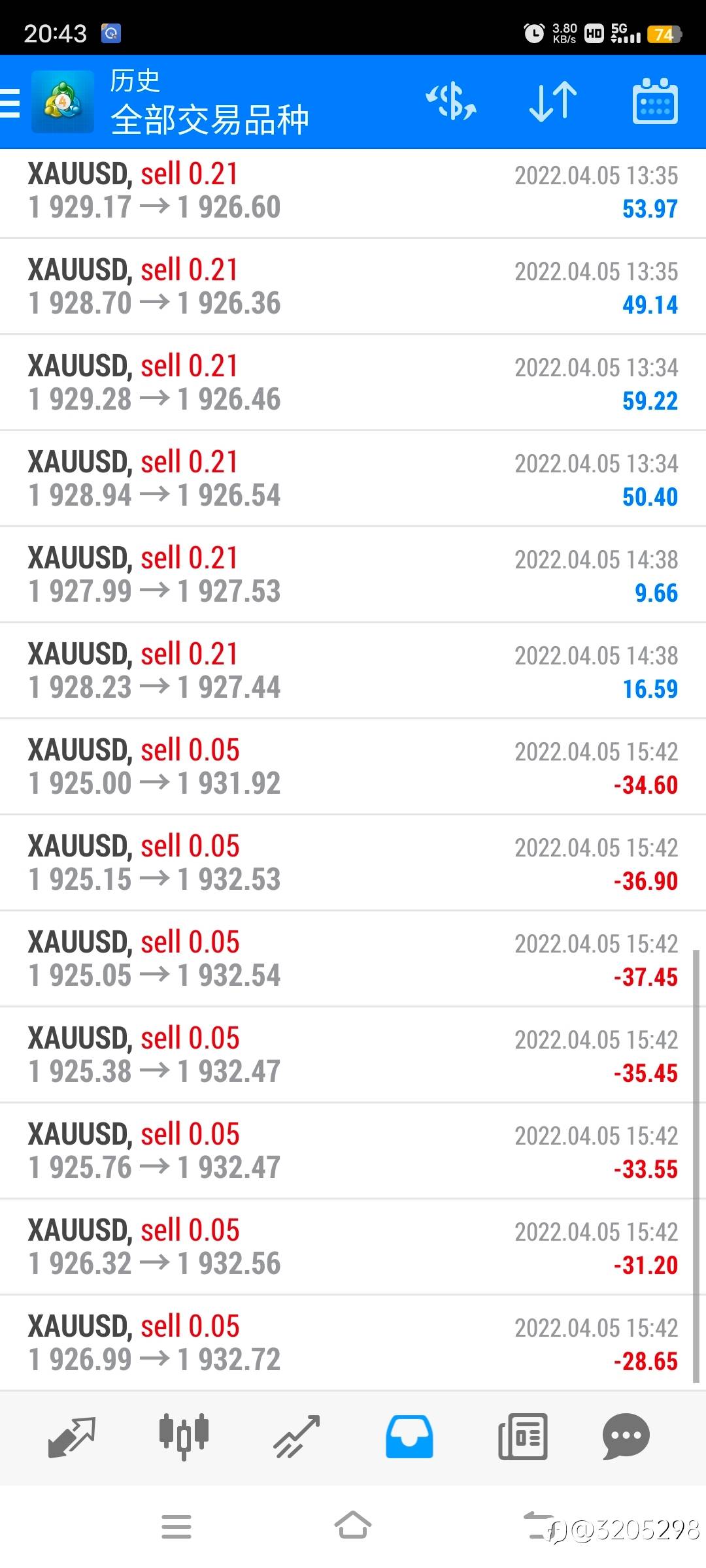706x1568 pixels.
Task: Open the Chat messages tab
Action: point(626,1437)
